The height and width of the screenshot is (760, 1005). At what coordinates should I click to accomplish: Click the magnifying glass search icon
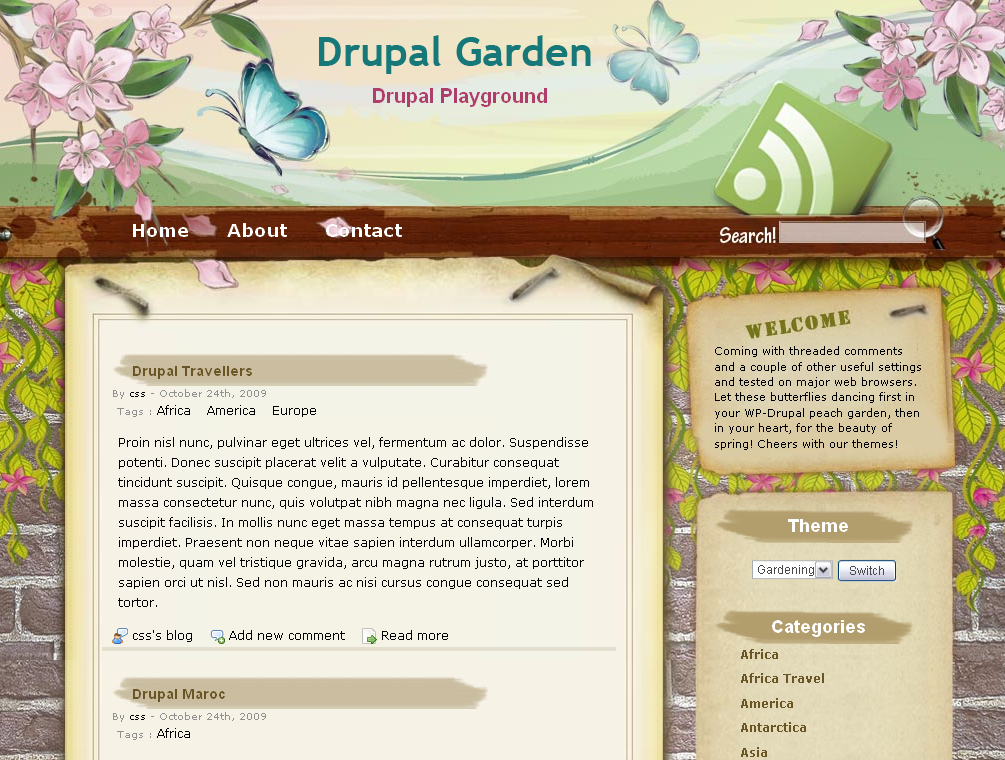pyautogui.click(x=924, y=222)
